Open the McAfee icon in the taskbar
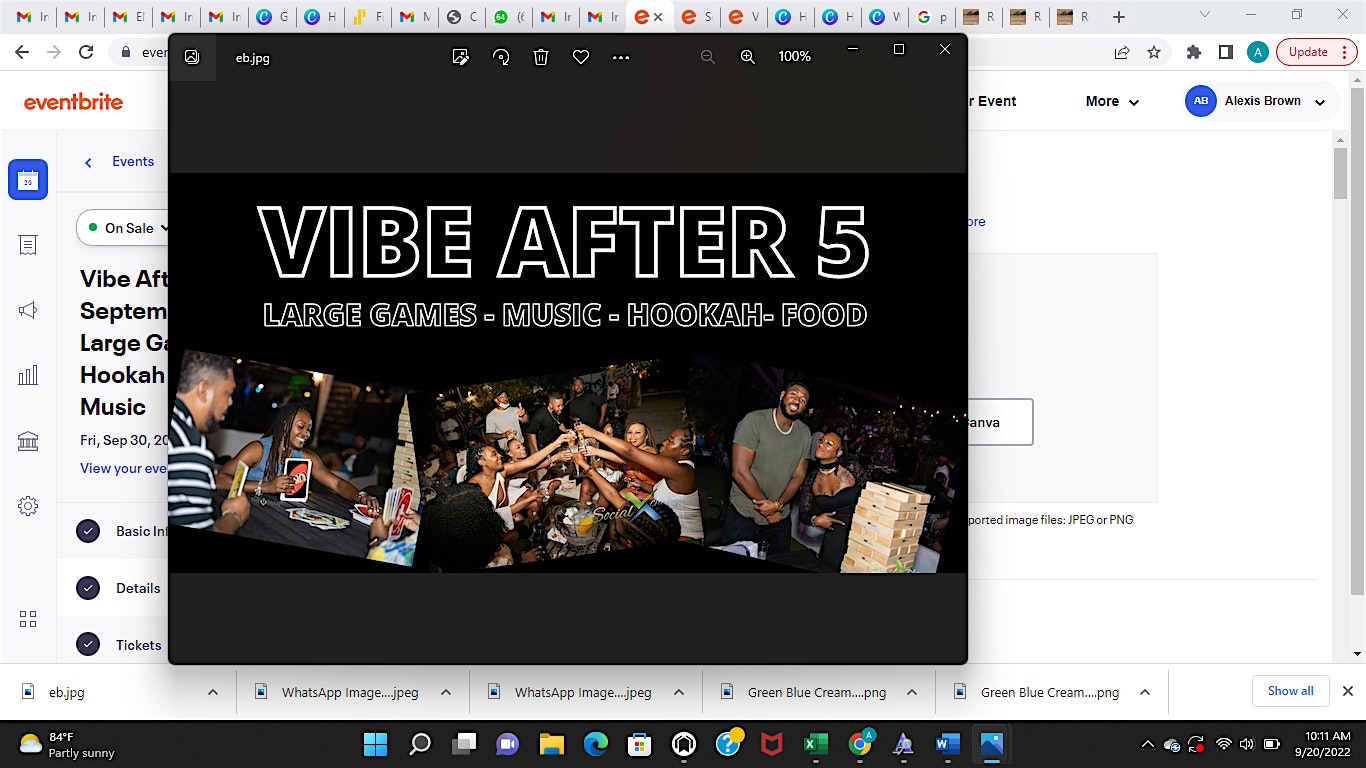 click(x=771, y=744)
